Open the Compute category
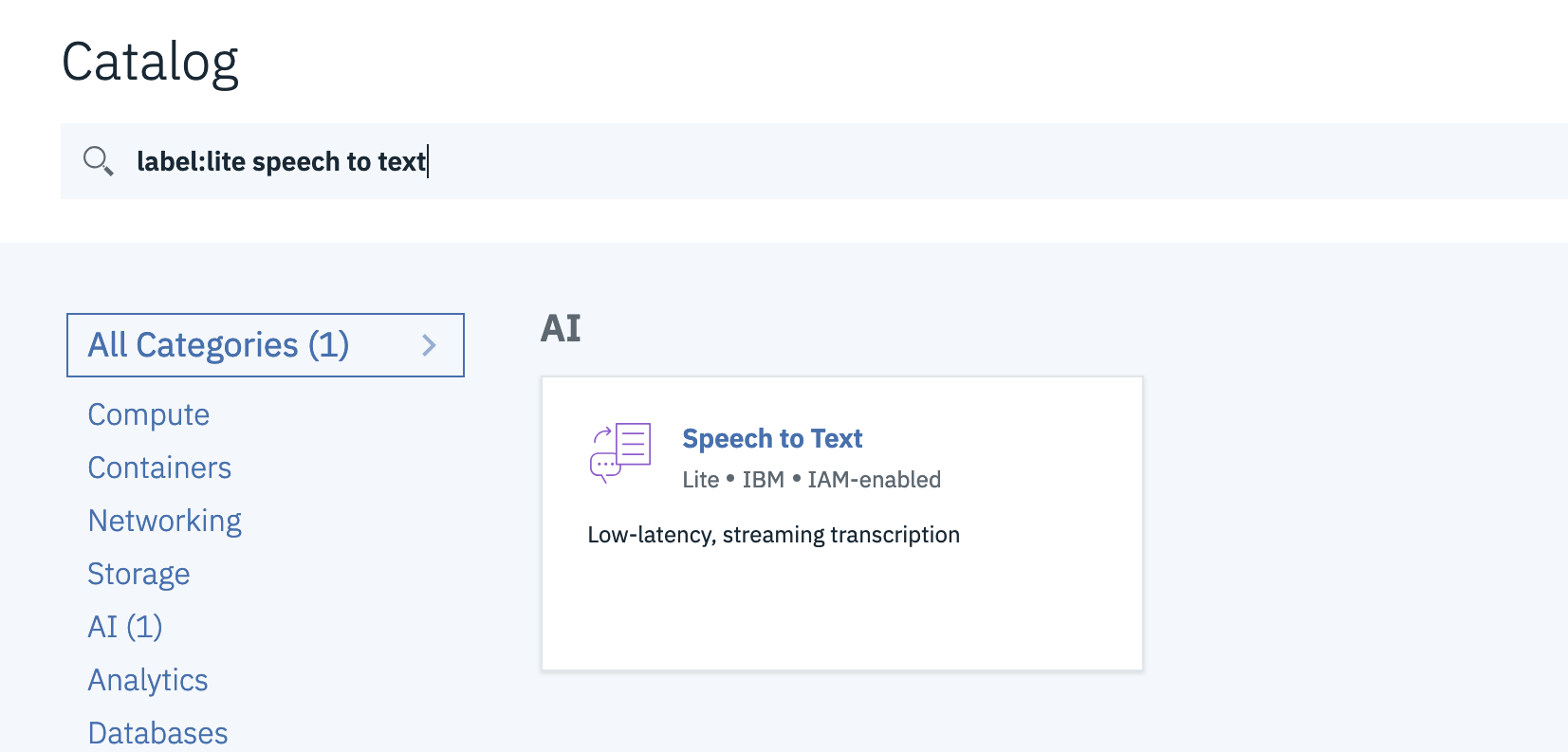This screenshot has width=1568, height=752. 149,414
